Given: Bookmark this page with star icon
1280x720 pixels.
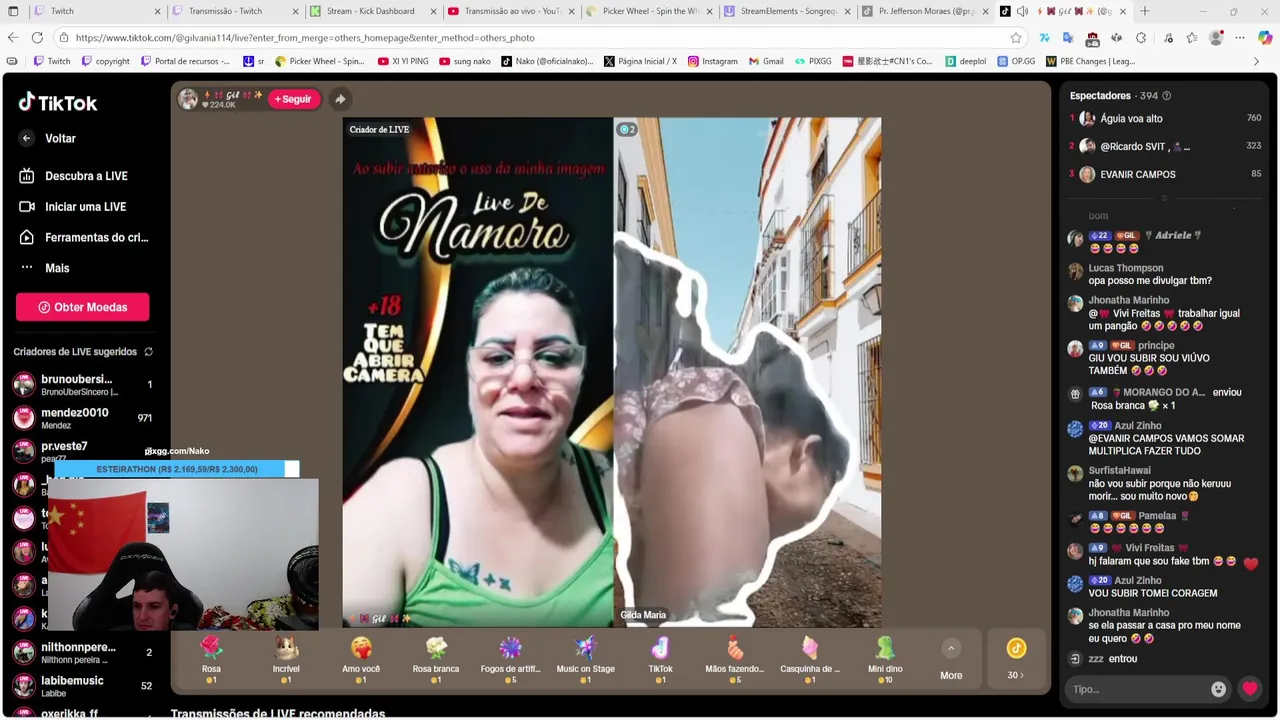Looking at the screenshot, I should point(1016,37).
